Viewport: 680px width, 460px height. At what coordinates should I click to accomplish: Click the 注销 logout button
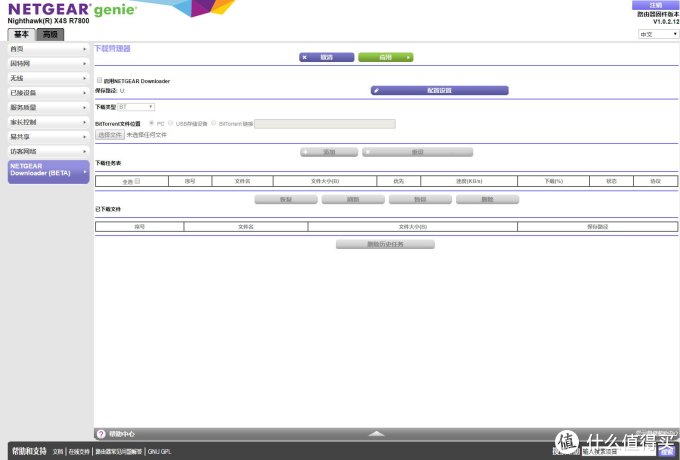point(655,5)
